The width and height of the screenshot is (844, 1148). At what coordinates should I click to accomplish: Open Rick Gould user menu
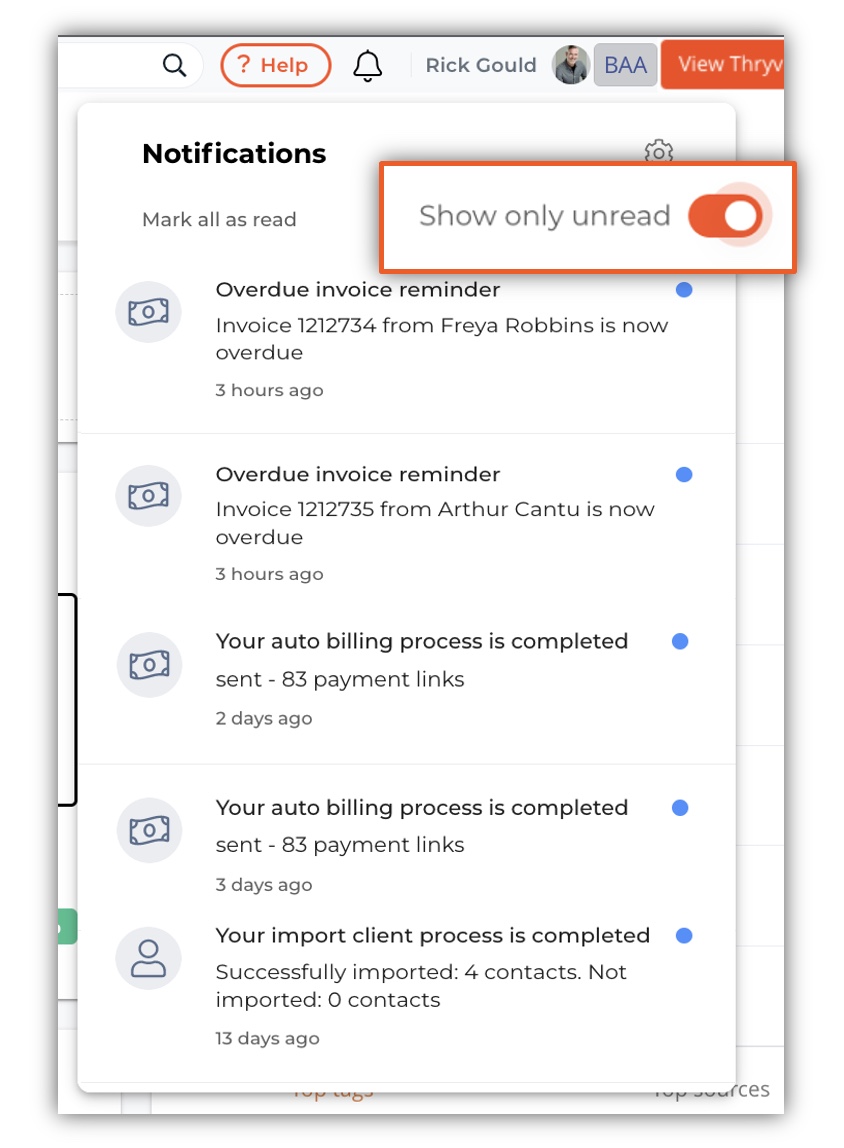coord(481,65)
